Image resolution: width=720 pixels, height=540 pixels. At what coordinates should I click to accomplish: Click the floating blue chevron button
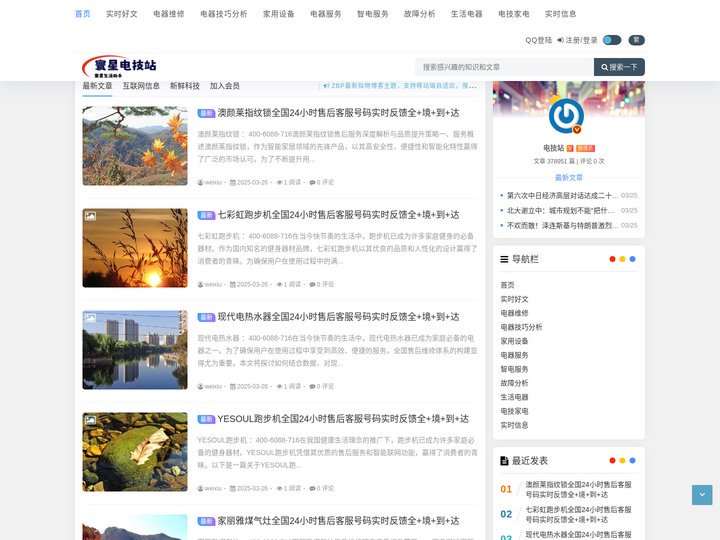click(702, 495)
